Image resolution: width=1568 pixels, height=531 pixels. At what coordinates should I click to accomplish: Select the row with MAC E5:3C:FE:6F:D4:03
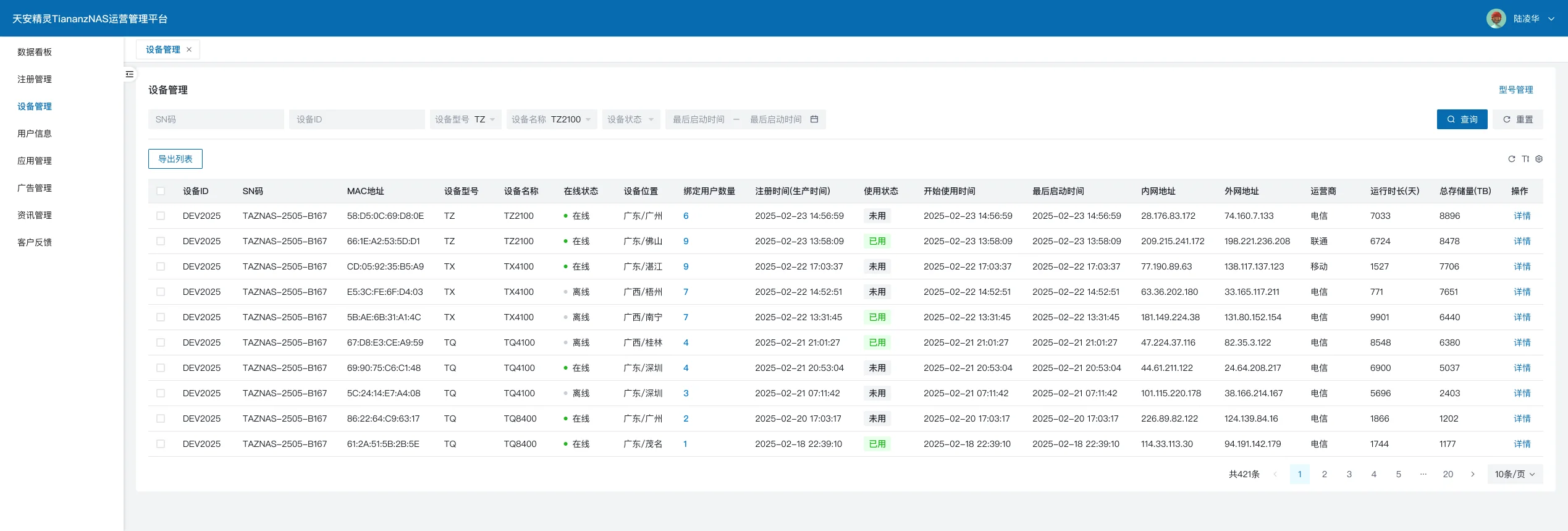(161, 292)
